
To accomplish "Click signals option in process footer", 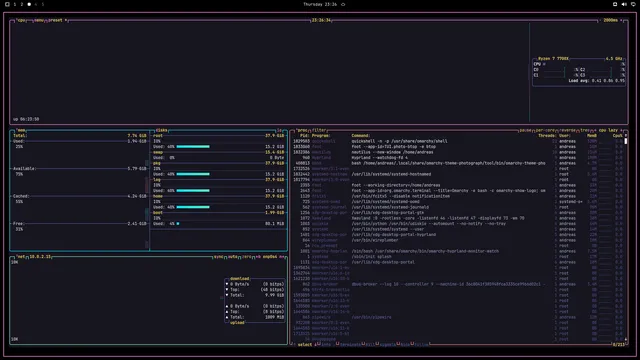I will 388,344.
